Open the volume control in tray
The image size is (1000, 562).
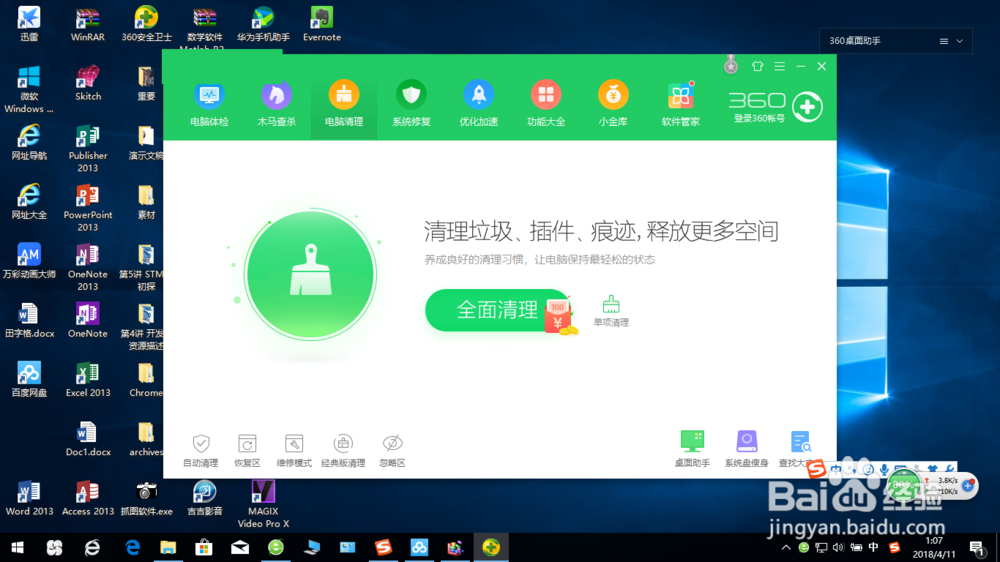pos(838,547)
